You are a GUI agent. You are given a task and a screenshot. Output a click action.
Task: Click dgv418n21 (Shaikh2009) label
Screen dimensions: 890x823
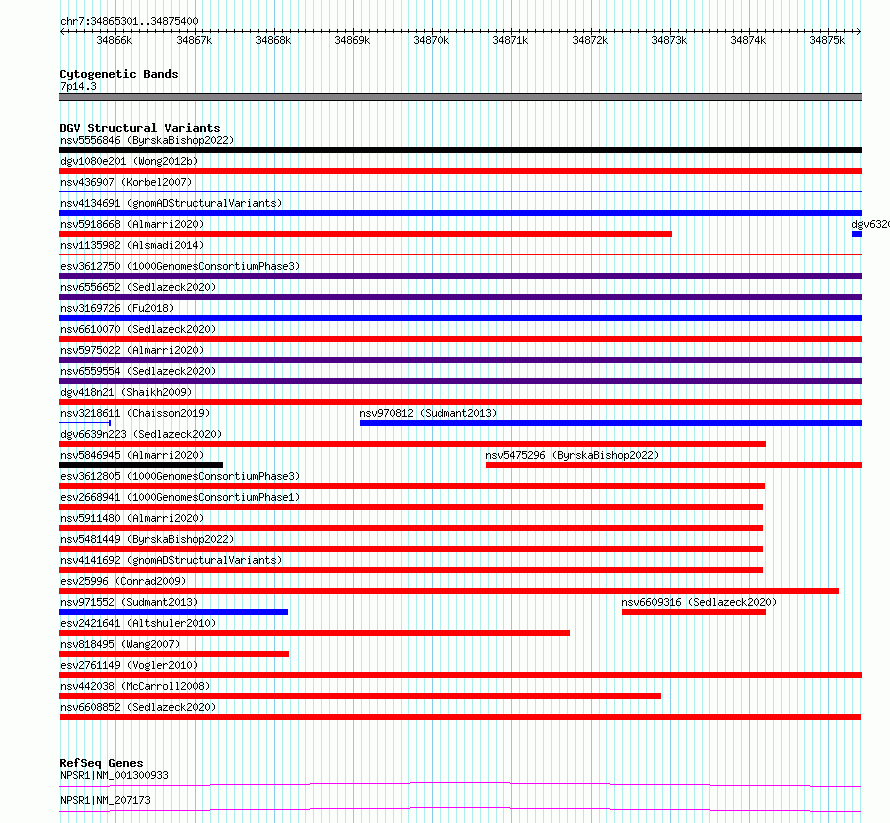126,392
